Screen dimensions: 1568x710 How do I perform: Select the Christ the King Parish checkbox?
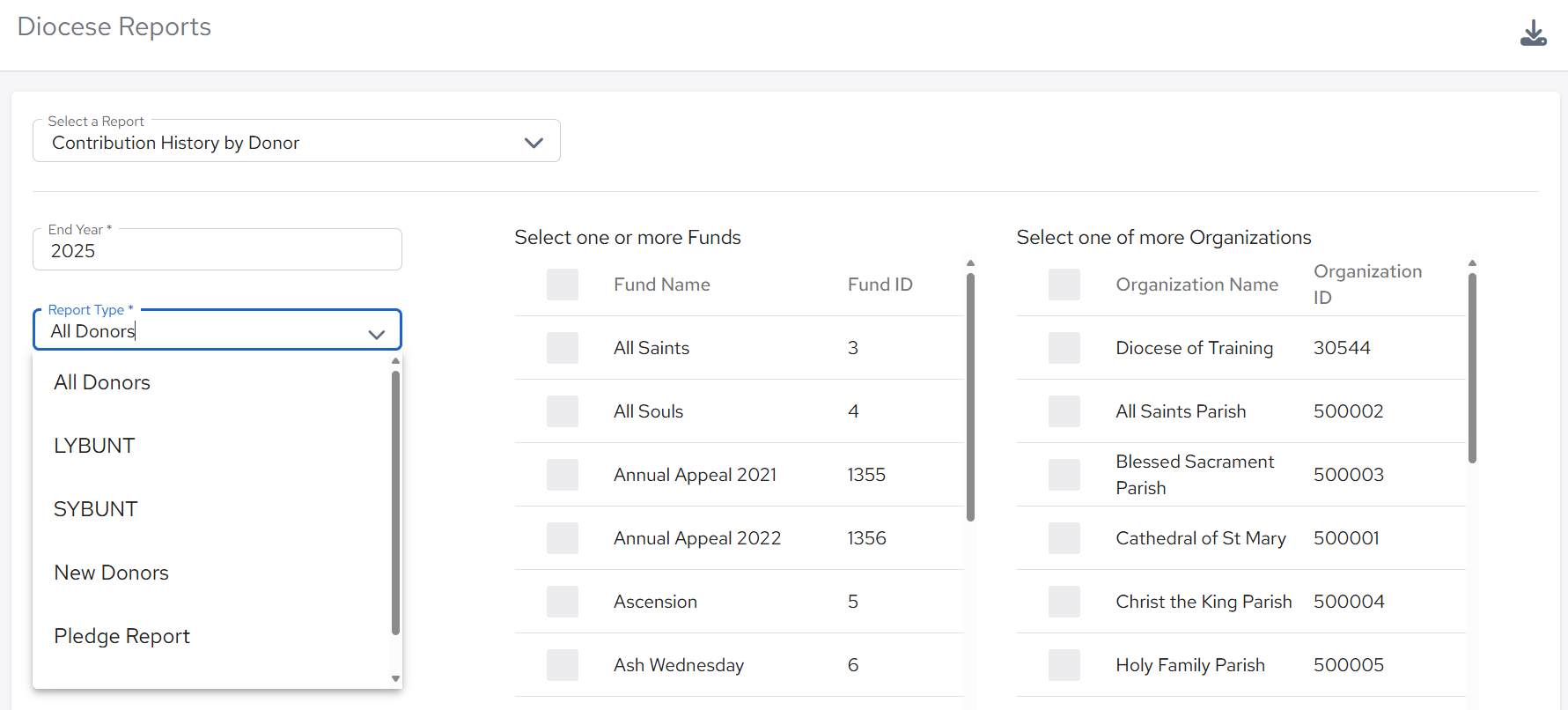(1064, 602)
